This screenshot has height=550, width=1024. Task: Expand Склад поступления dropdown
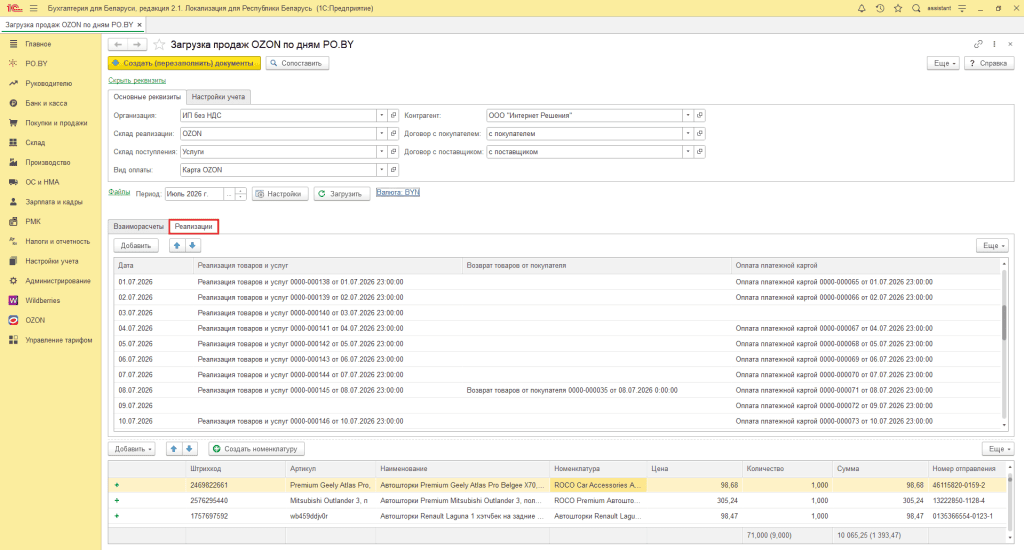pyautogui.click(x=381, y=152)
